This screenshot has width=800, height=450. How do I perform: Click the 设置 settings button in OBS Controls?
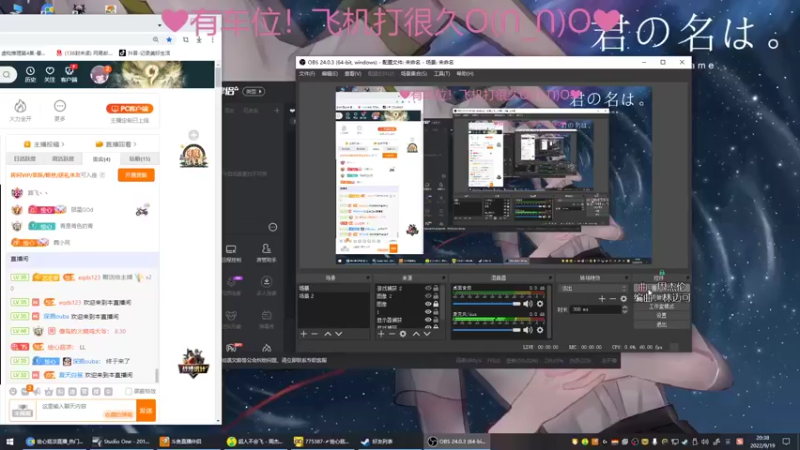(x=662, y=315)
